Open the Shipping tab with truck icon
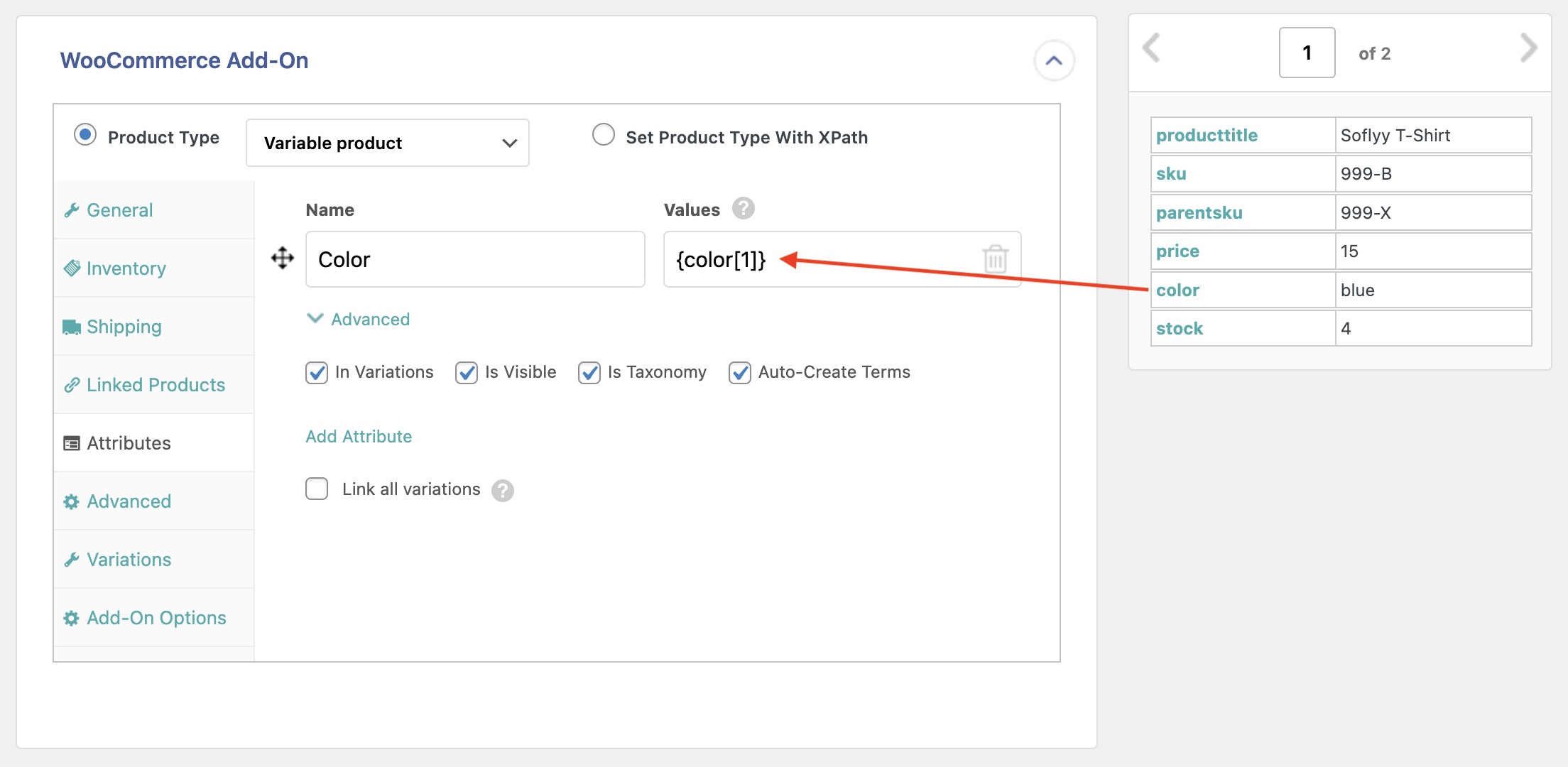This screenshot has height=767, width=1568. coord(124,327)
